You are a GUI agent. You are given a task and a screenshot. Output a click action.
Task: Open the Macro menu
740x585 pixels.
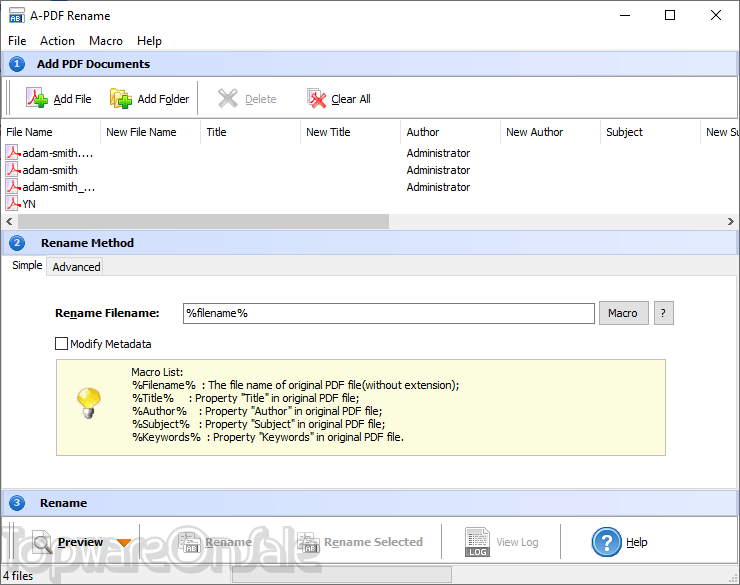106,41
